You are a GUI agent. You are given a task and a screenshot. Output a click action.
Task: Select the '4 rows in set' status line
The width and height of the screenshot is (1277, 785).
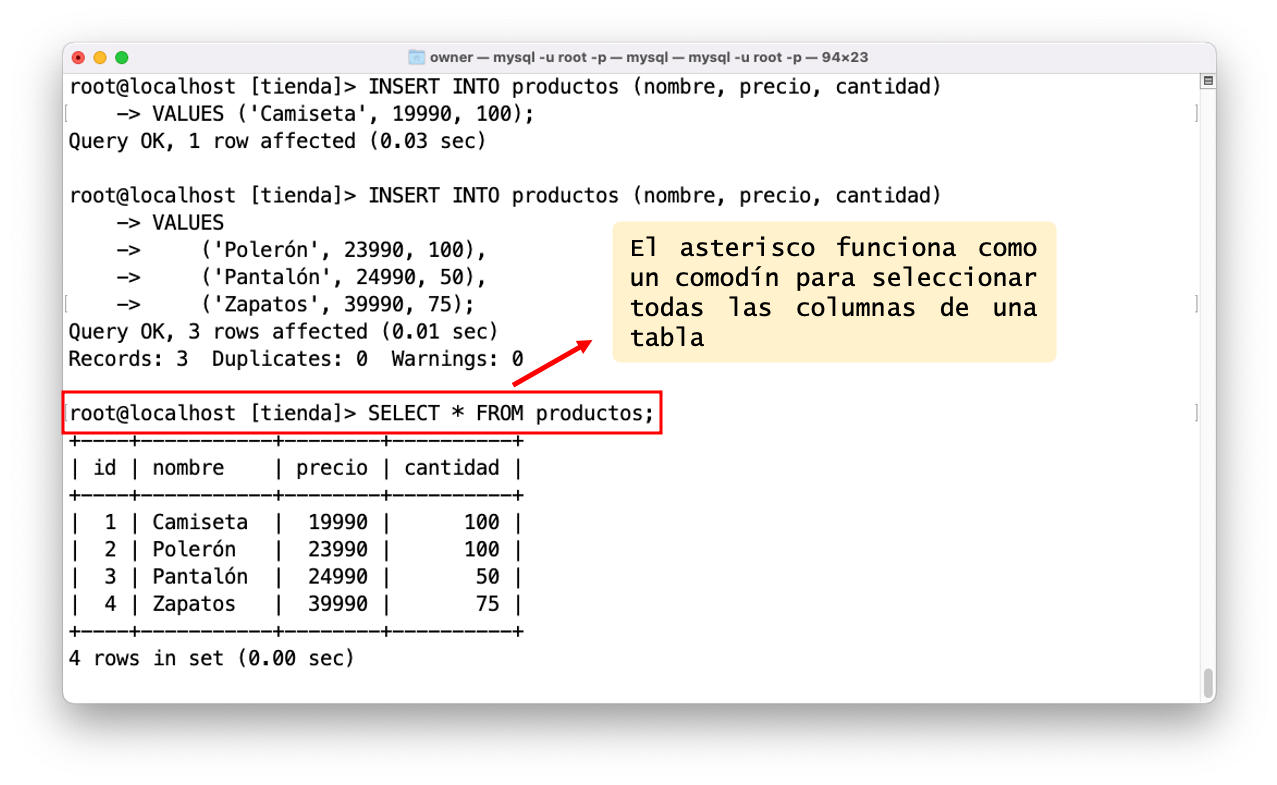(x=211, y=658)
